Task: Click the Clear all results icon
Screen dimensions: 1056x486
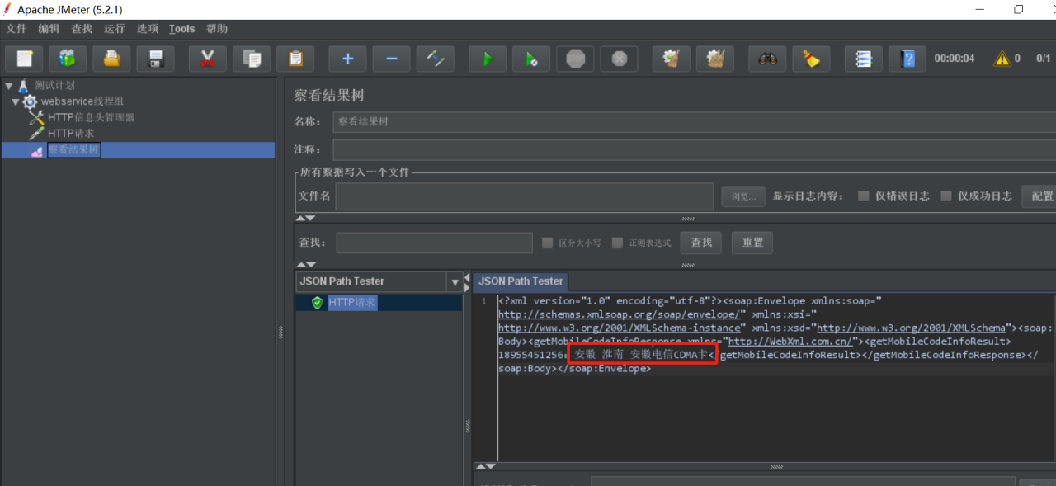Action: click(715, 59)
